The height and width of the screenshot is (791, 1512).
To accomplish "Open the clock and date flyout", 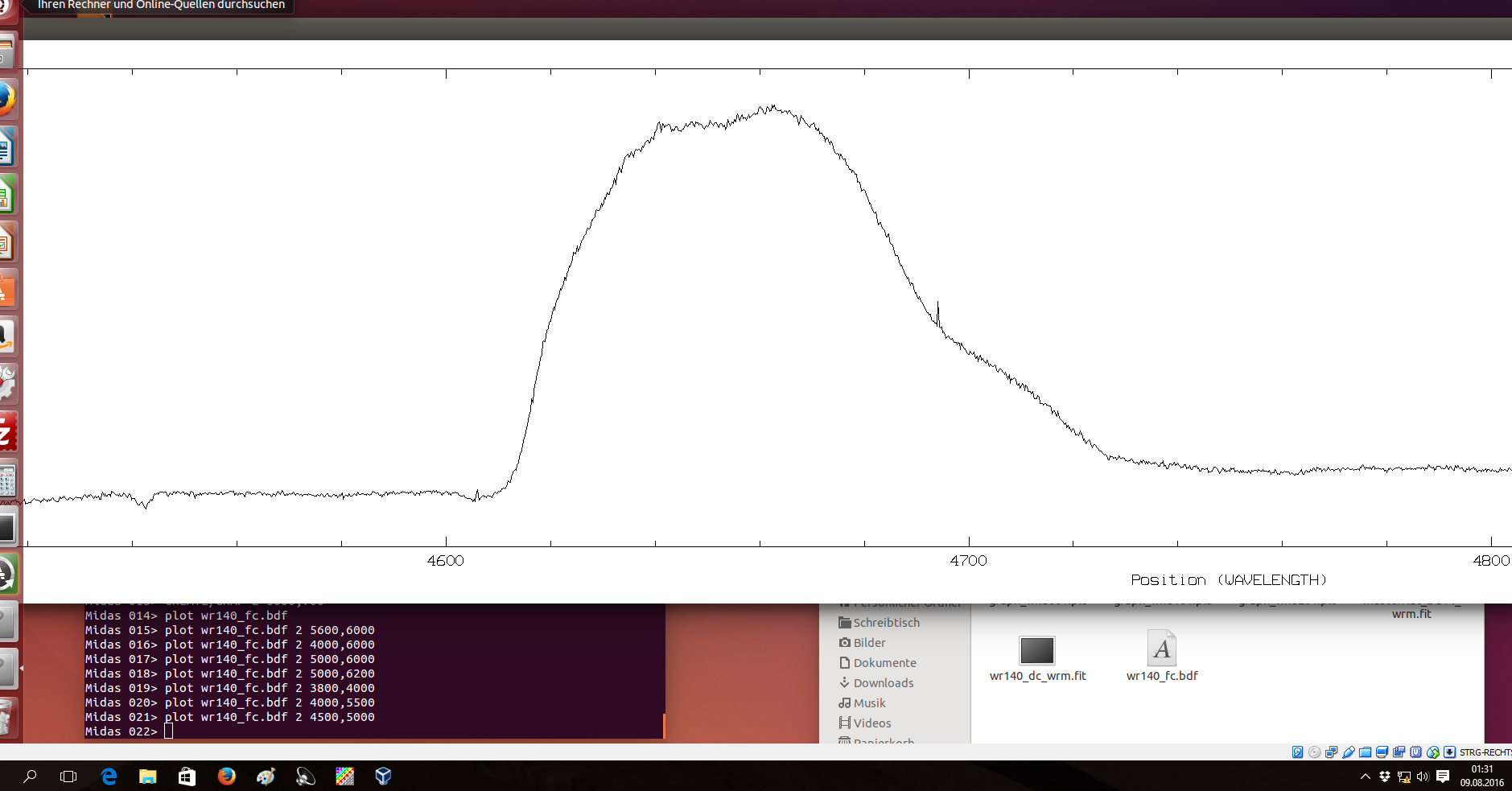I will [1481, 776].
